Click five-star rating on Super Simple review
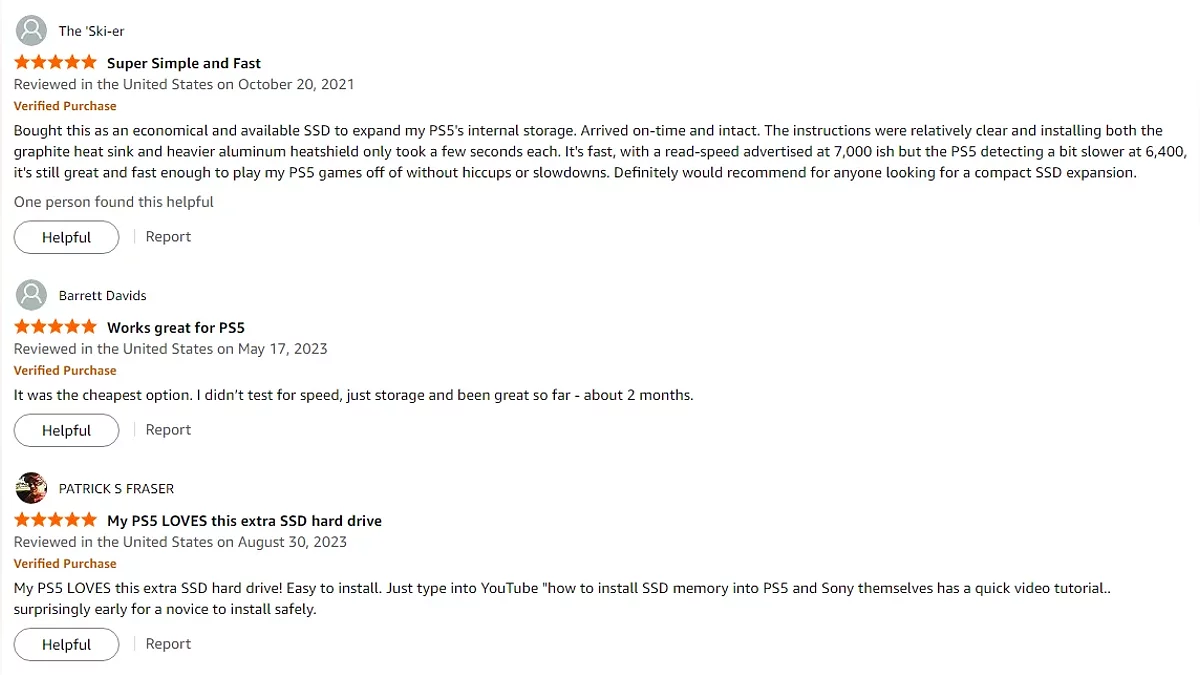Image resolution: width=1200 pixels, height=675 pixels. coord(55,63)
